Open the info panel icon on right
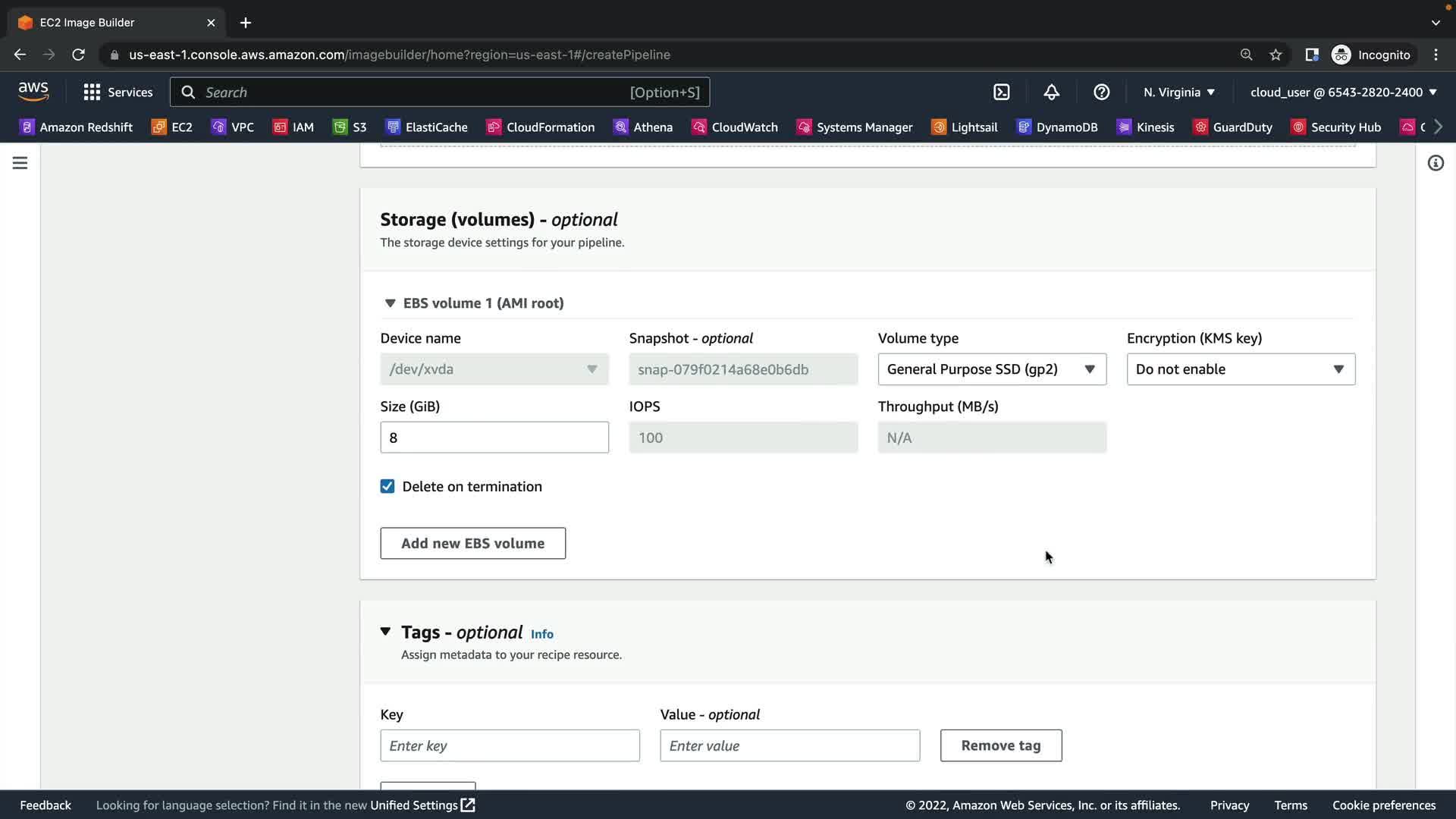Image resolution: width=1456 pixels, height=819 pixels. 1435,163
